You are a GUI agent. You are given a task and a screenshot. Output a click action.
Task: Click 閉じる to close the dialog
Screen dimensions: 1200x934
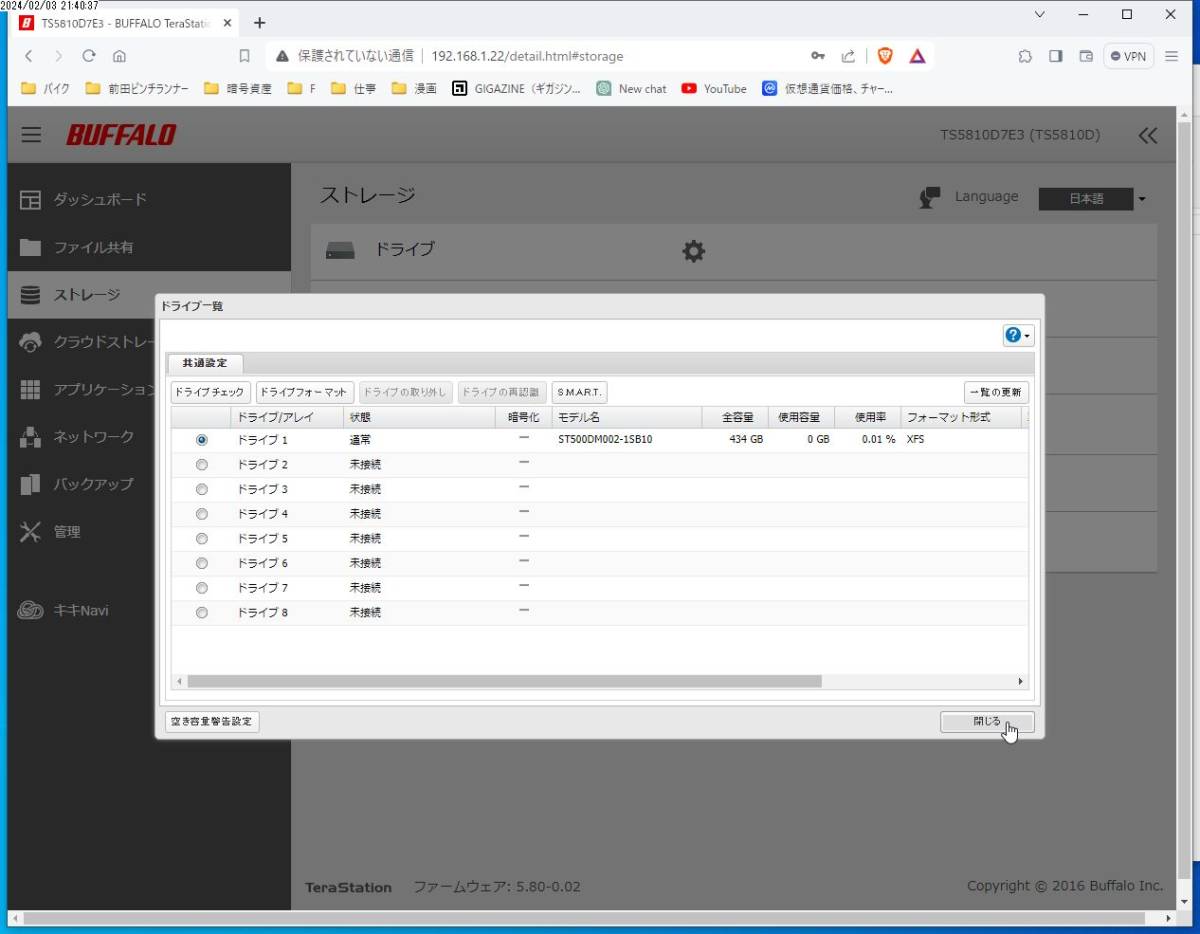click(987, 722)
